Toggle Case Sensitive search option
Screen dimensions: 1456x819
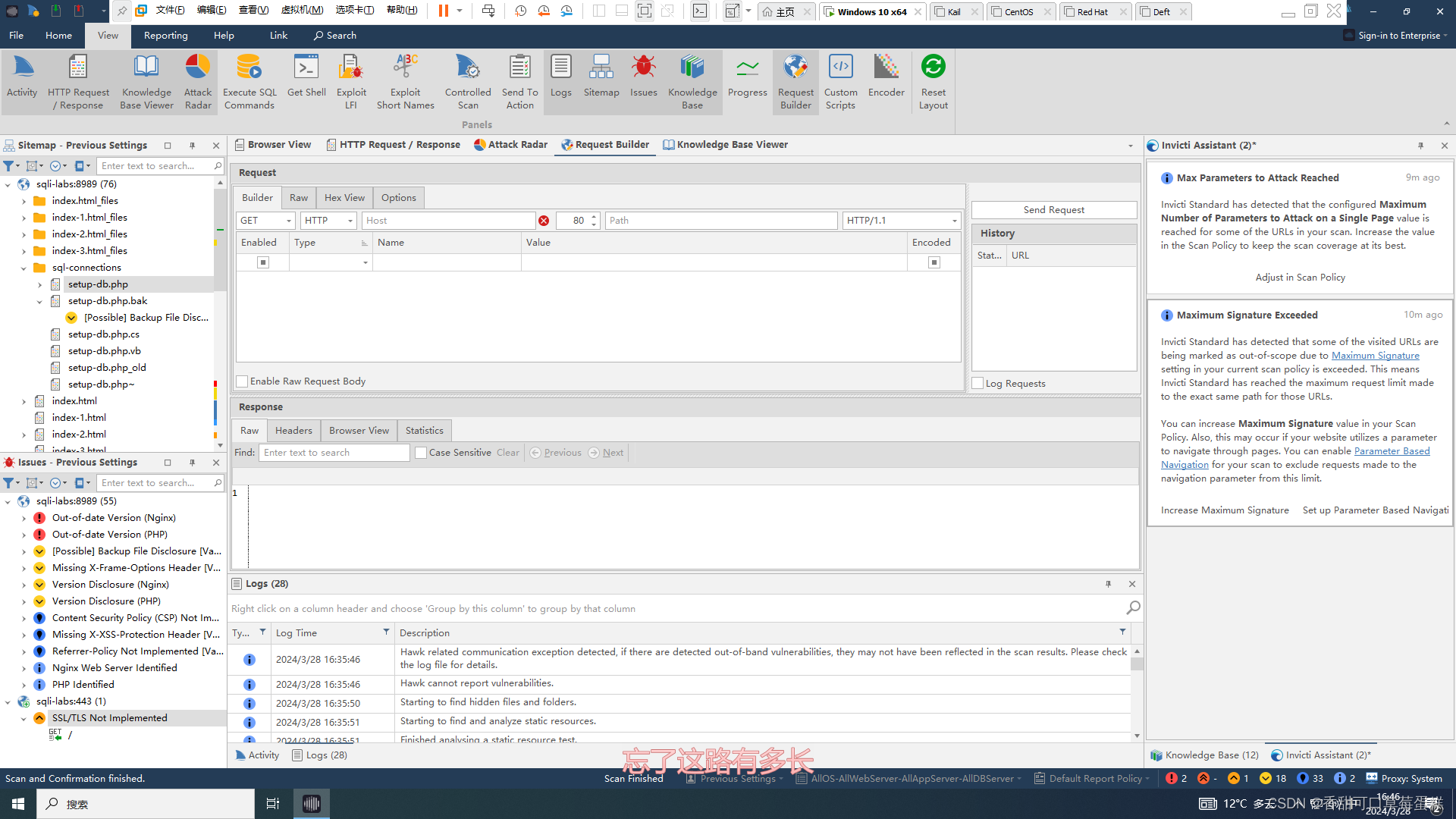click(421, 453)
